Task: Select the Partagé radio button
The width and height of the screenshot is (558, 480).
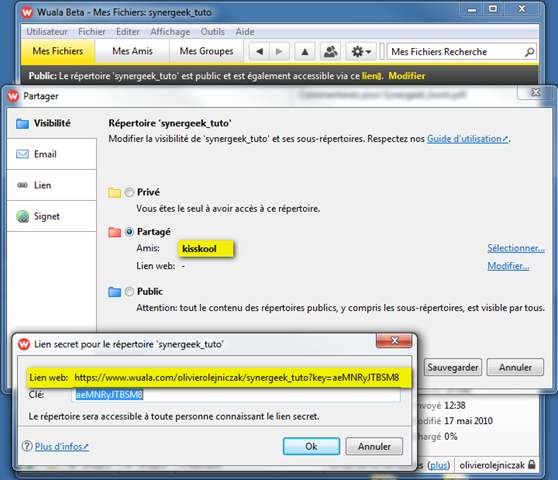Action: point(129,232)
